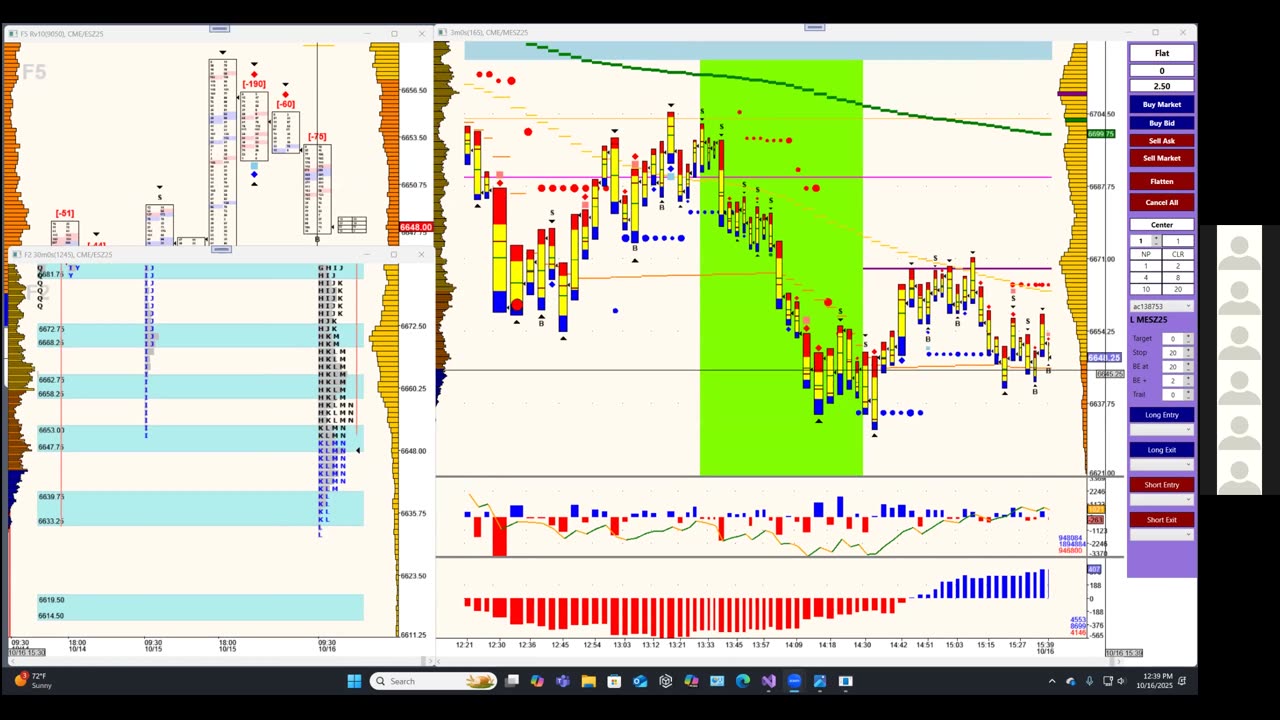Click the Short Entry button
Image resolution: width=1280 pixels, height=720 pixels.
pos(1162,485)
